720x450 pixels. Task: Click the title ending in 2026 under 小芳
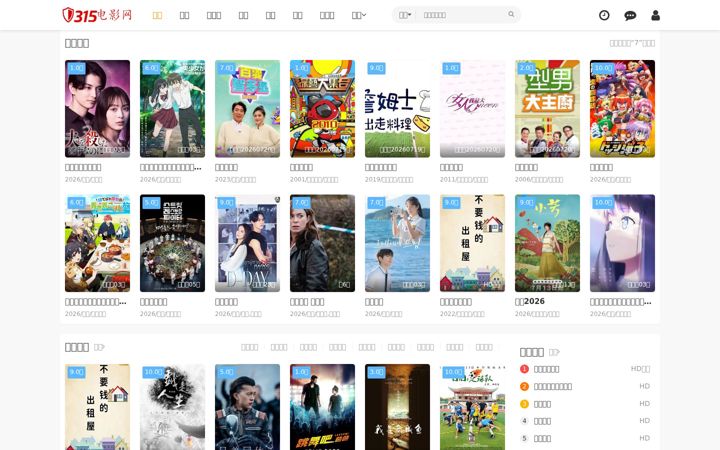[529, 301]
